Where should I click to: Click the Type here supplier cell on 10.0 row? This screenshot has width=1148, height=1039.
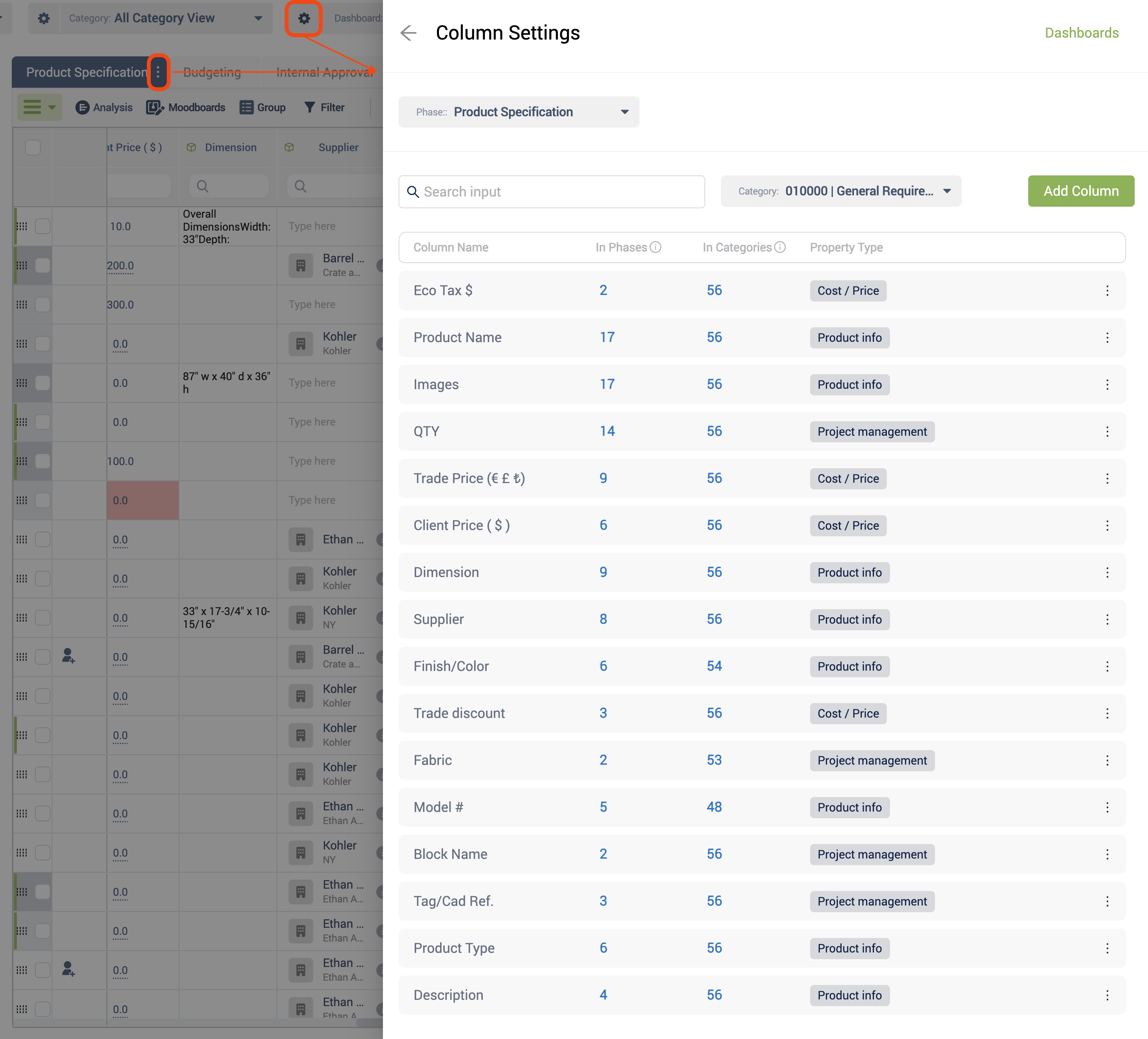330,226
